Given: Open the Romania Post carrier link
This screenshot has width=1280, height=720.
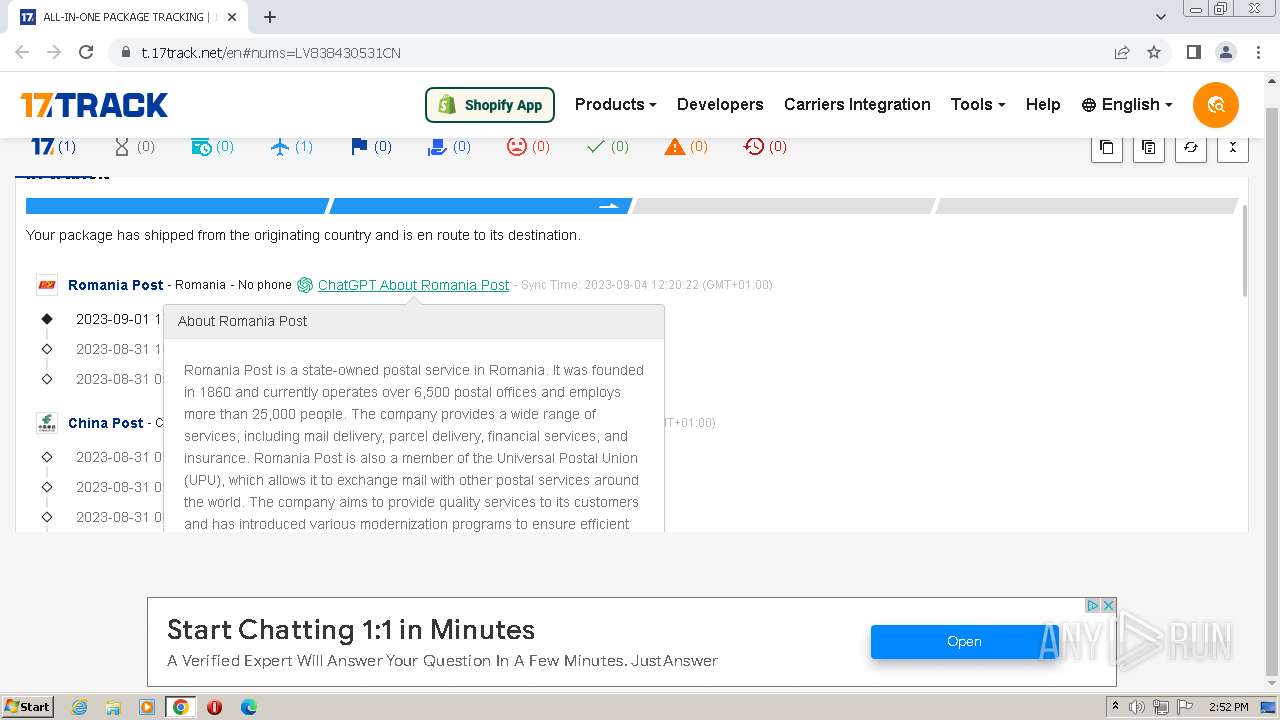Looking at the screenshot, I should [x=116, y=285].
